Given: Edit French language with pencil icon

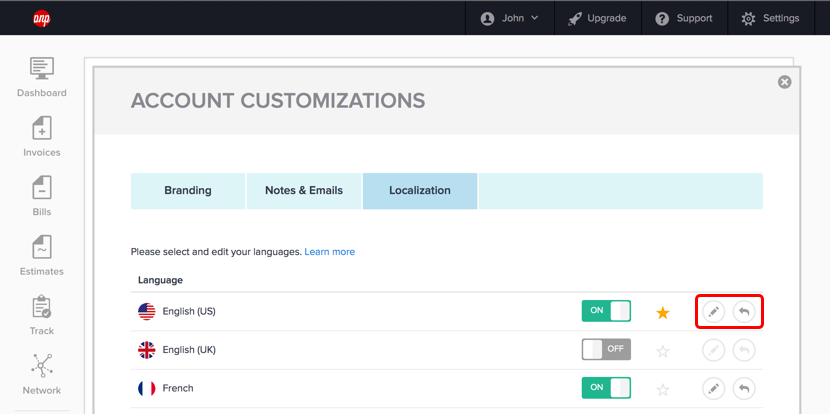Looking at the screenshot, I should 713,389.
